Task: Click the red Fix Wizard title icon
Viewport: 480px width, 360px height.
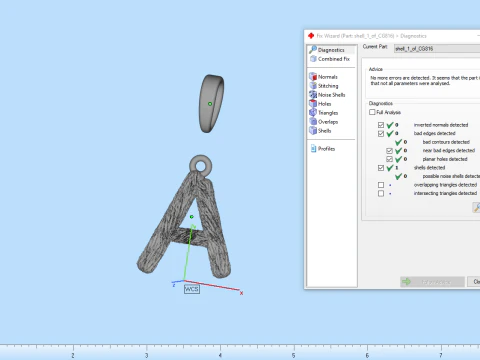Action: pos(311,36)
